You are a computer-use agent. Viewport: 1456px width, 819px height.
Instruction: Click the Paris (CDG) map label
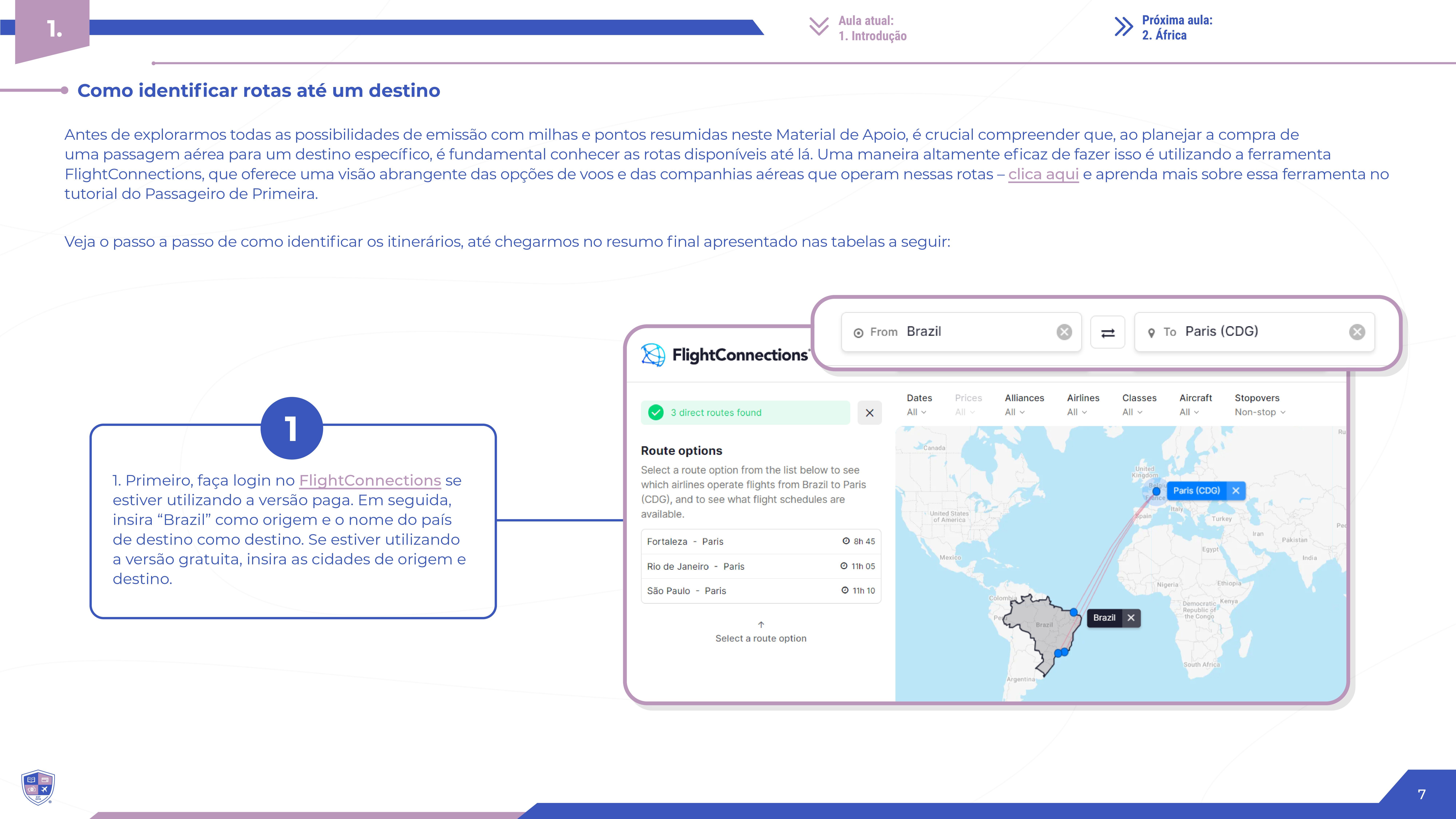(1197, 491)
